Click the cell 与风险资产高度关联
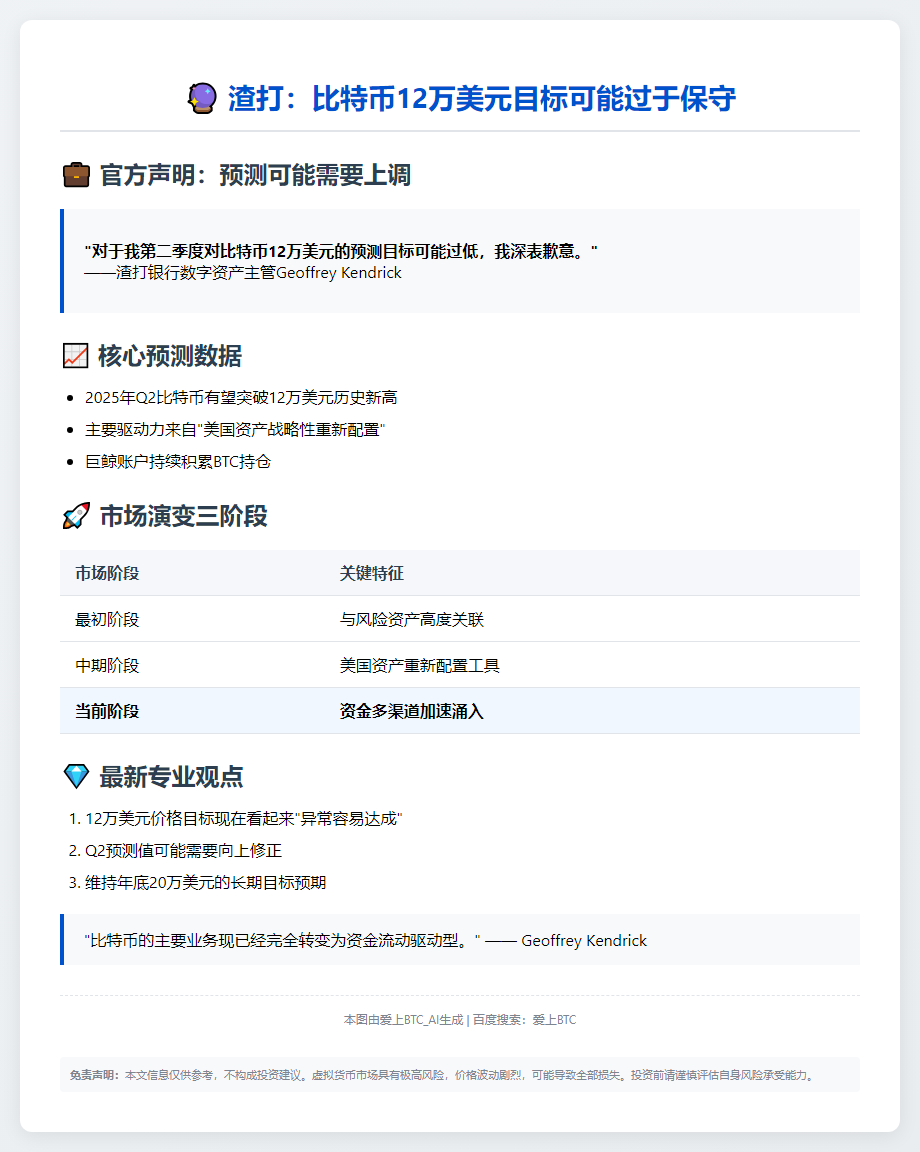 (412, 619)
